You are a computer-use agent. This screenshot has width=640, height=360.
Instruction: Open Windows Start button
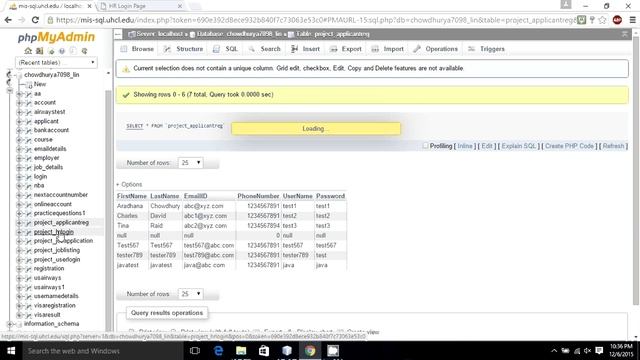coord(11,351)
